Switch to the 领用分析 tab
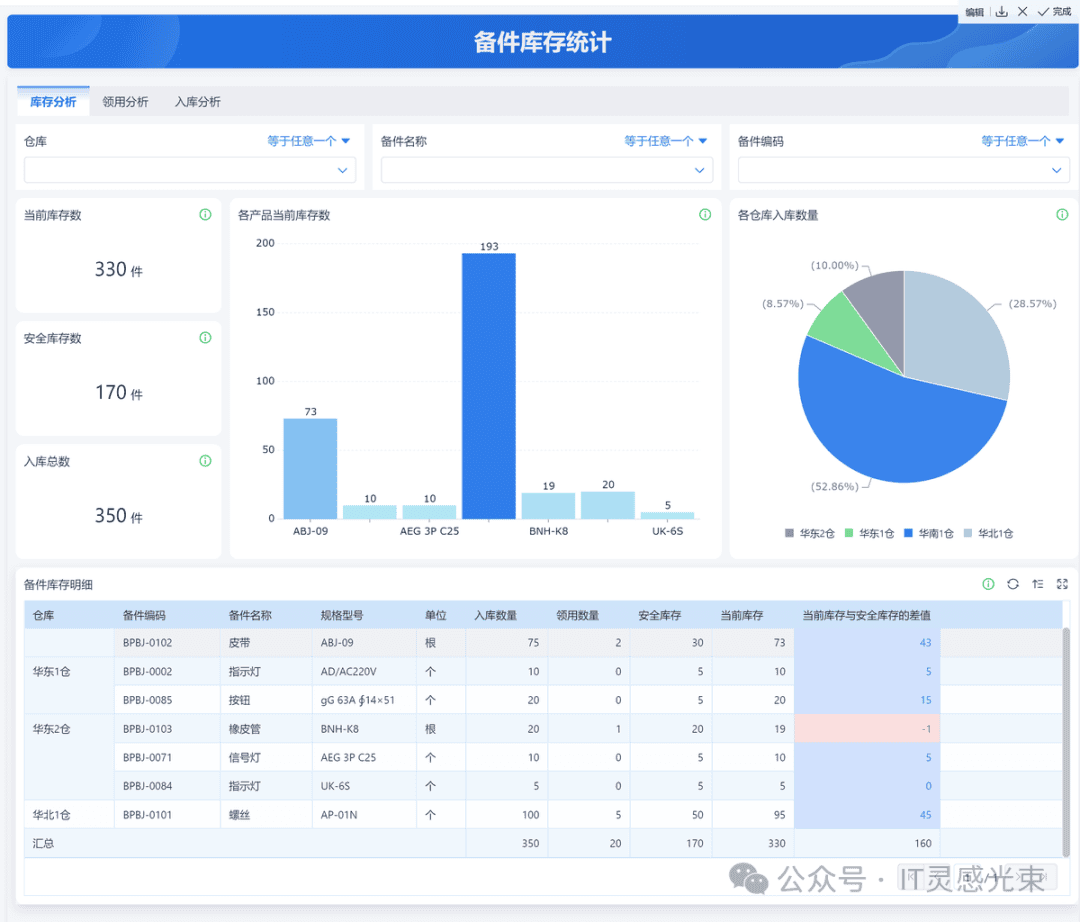 coord(125,102)
